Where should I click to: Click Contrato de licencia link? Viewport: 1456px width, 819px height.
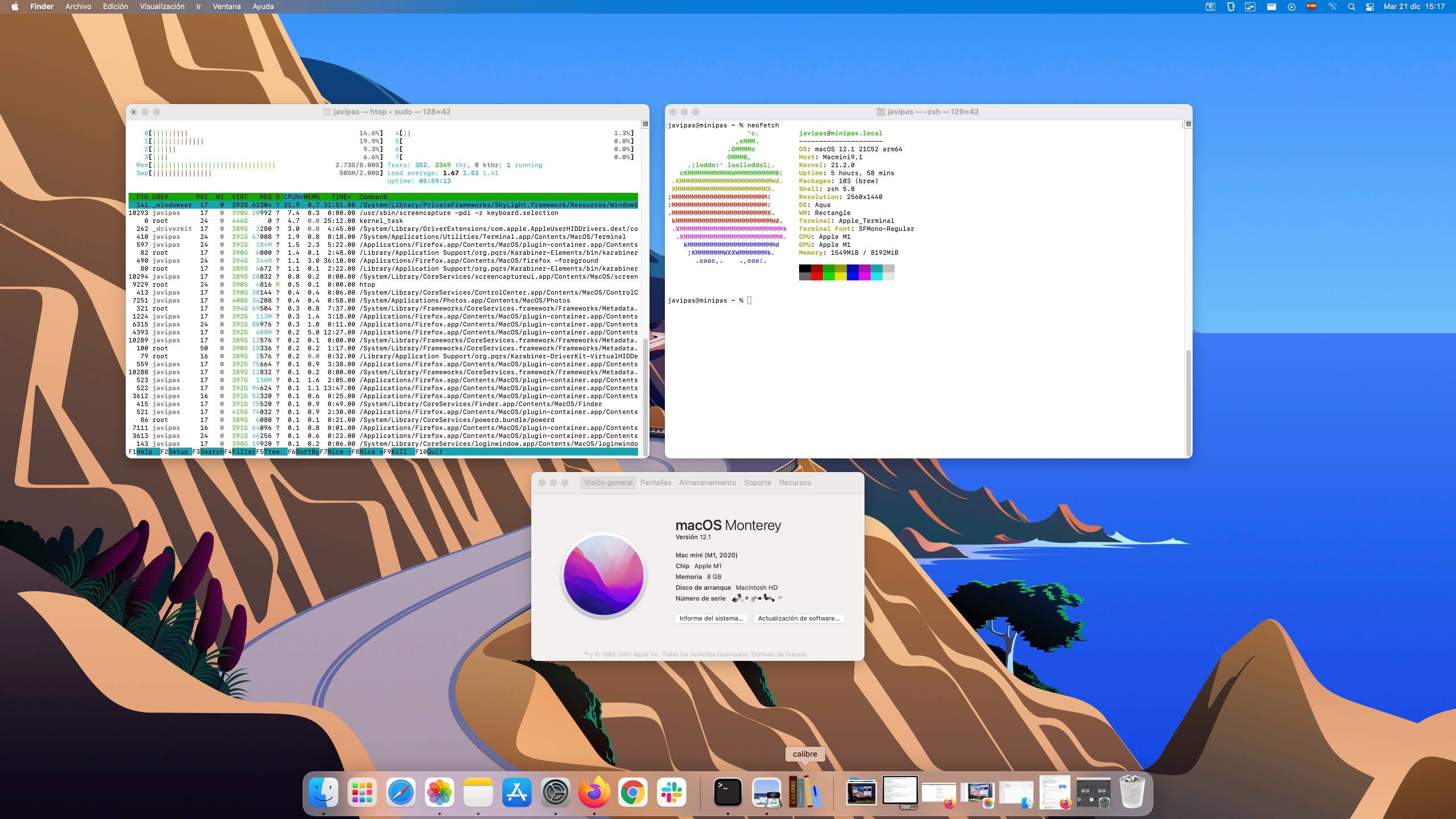pyautogui.click(x=778, y=654)
